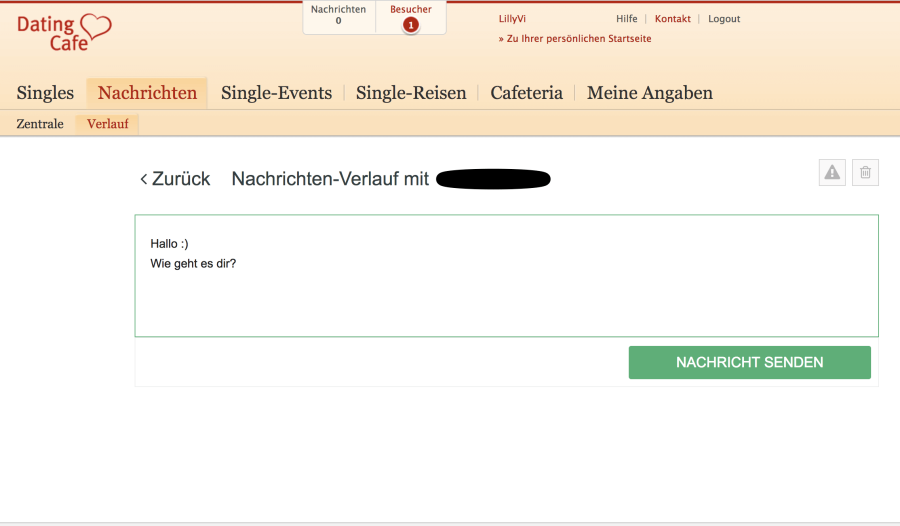Open the Nachrichten counter at the top

[x=339, y=16]
